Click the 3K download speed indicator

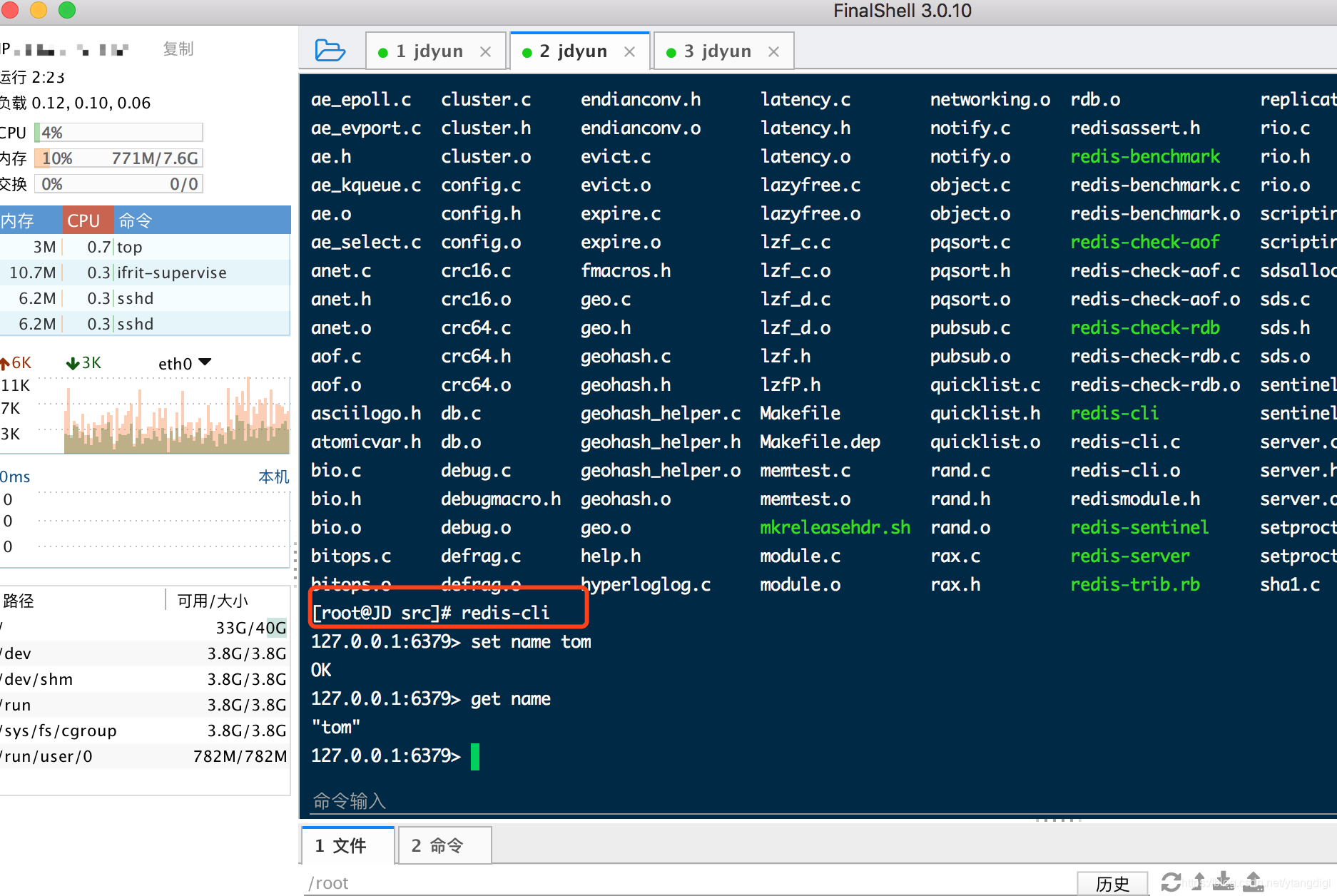tap(84, 363)
